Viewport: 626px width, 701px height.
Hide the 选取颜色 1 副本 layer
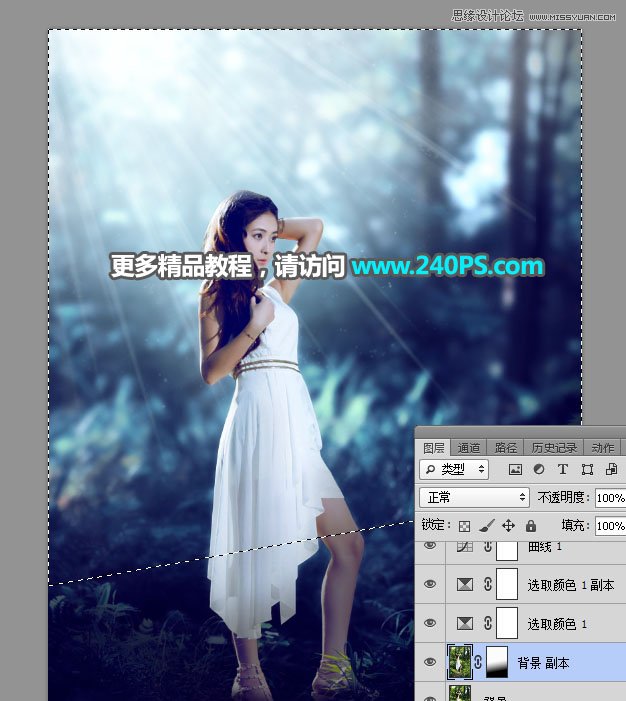(x=430, y=584)
